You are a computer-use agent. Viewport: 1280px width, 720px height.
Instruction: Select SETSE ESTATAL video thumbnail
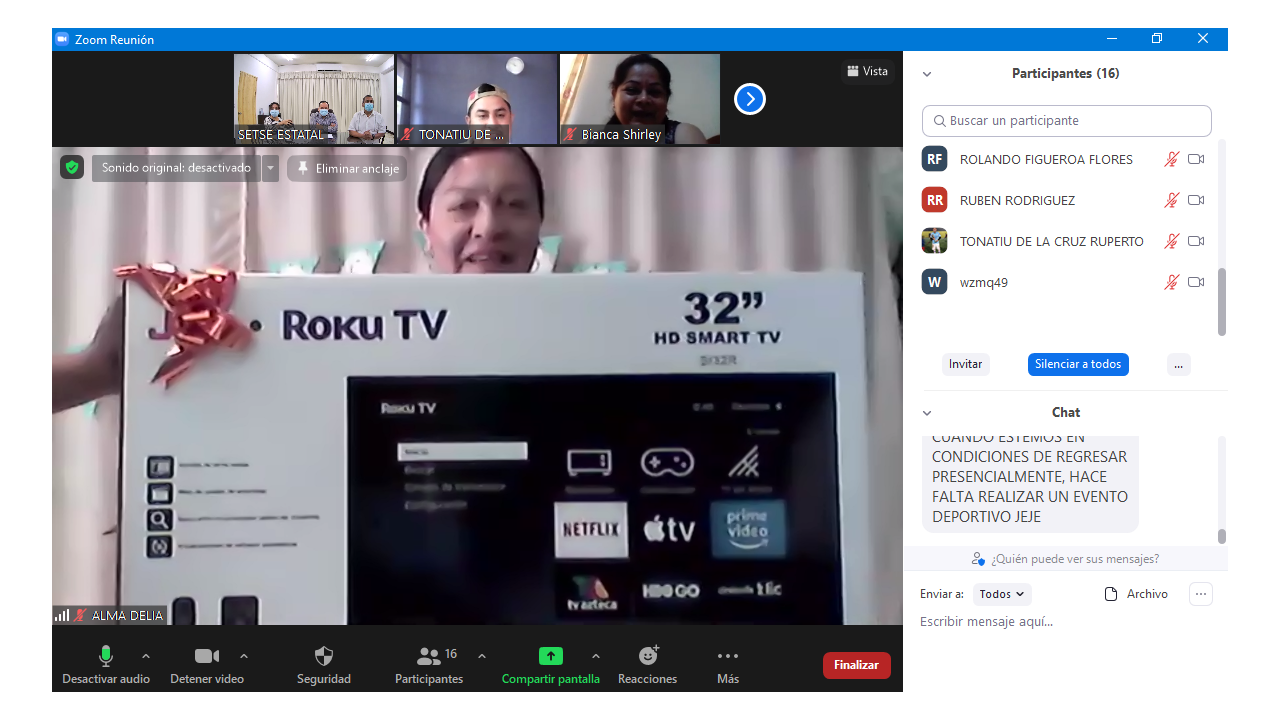(x=314, y=99)
